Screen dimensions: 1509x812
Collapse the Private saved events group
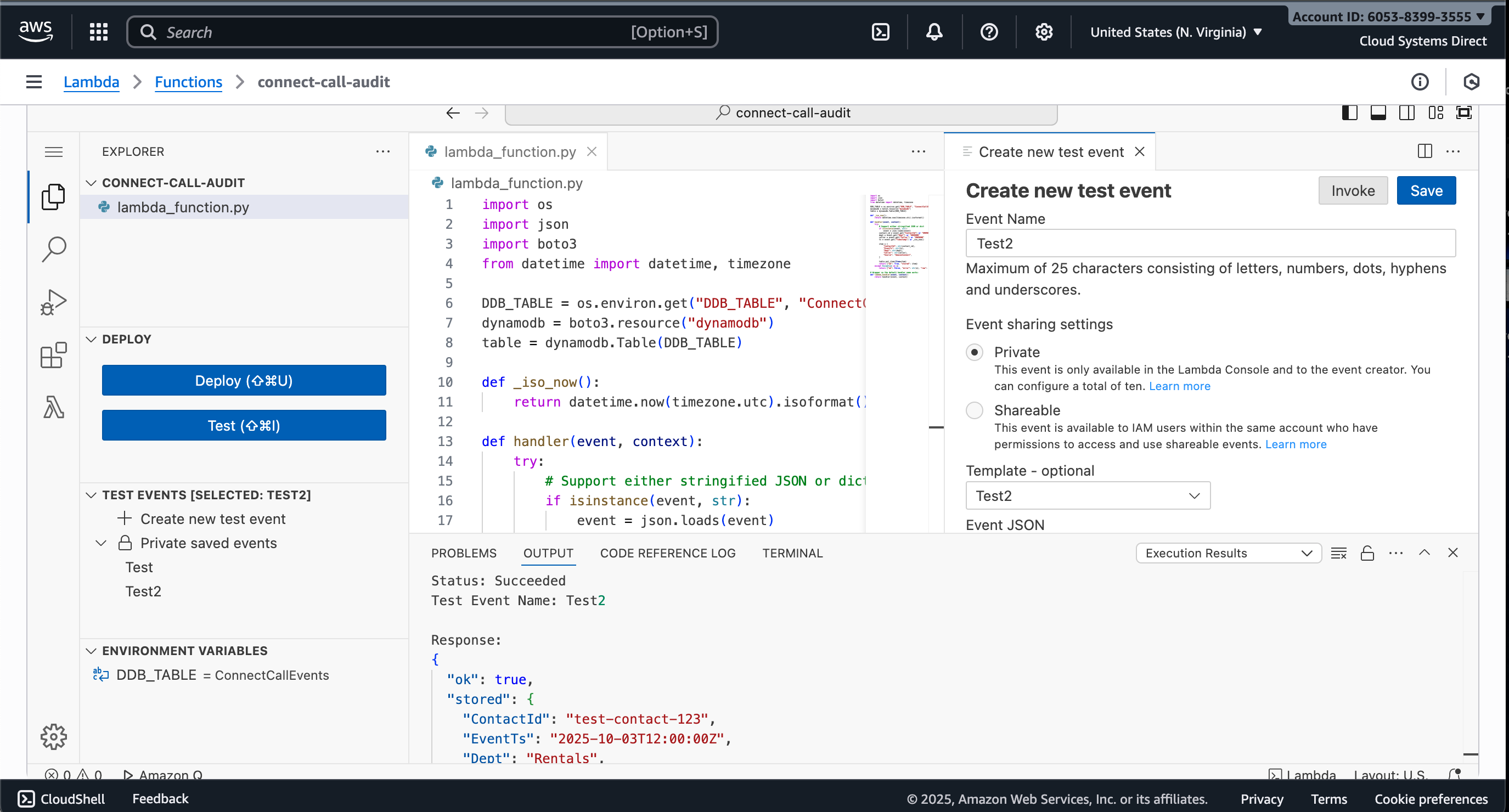101,543
